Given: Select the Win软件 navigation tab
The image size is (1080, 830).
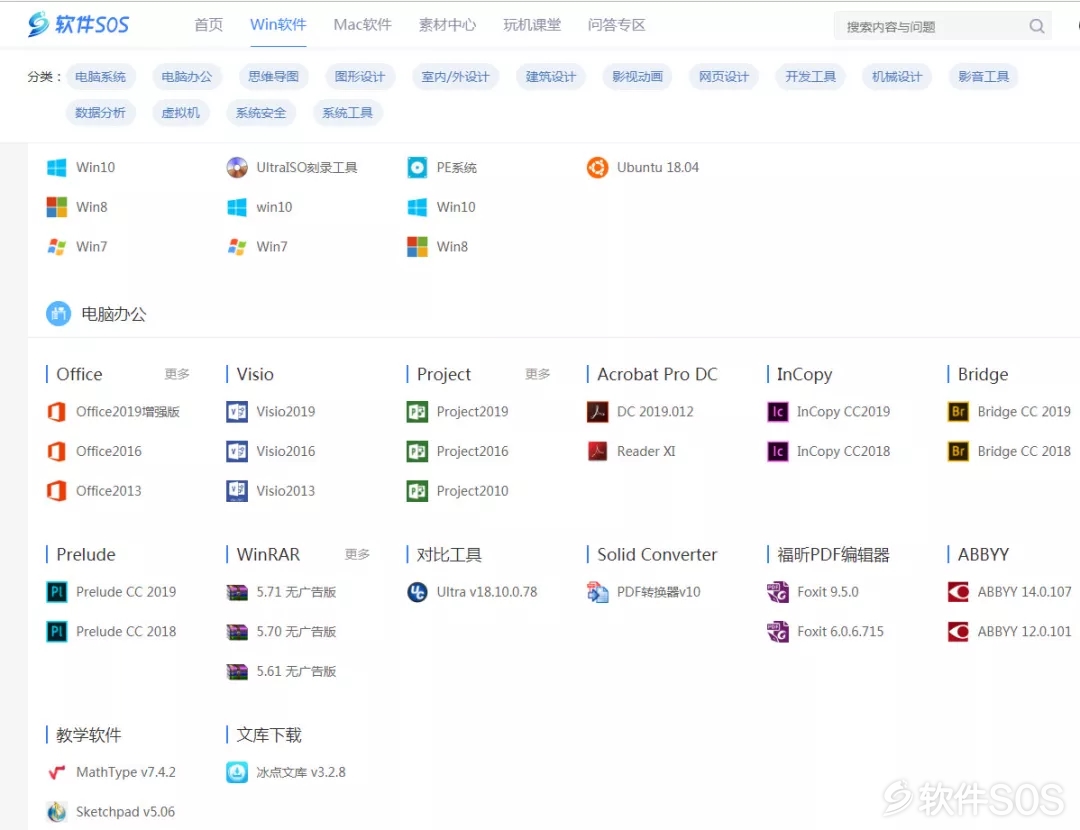Looking at the screenshot, I should (x=278, y=25).
